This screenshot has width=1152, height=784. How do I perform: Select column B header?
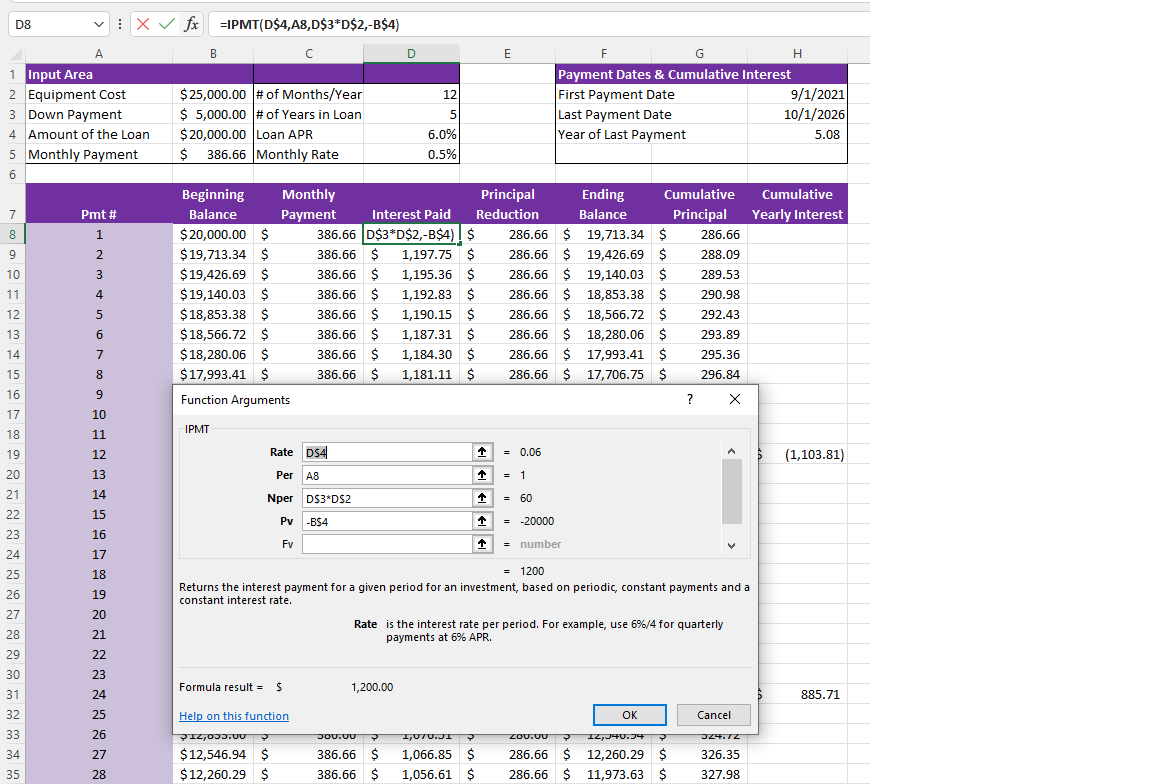coord(213,54)
